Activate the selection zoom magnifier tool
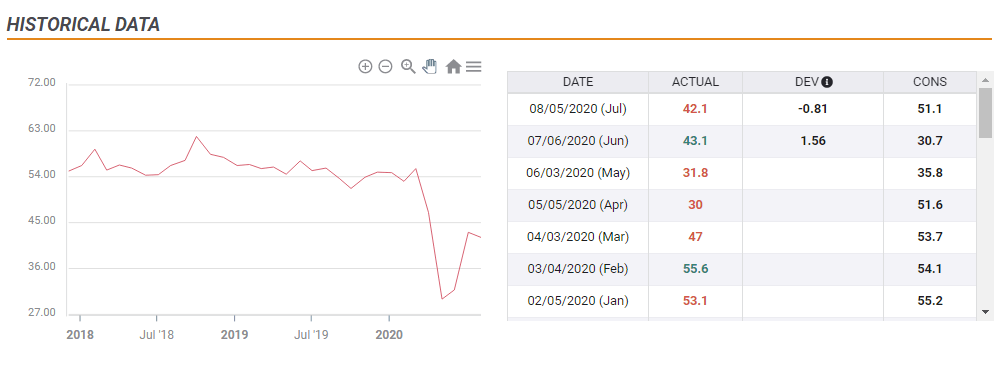Screen dimensions: 1005x379 click(x=408, y=66)
